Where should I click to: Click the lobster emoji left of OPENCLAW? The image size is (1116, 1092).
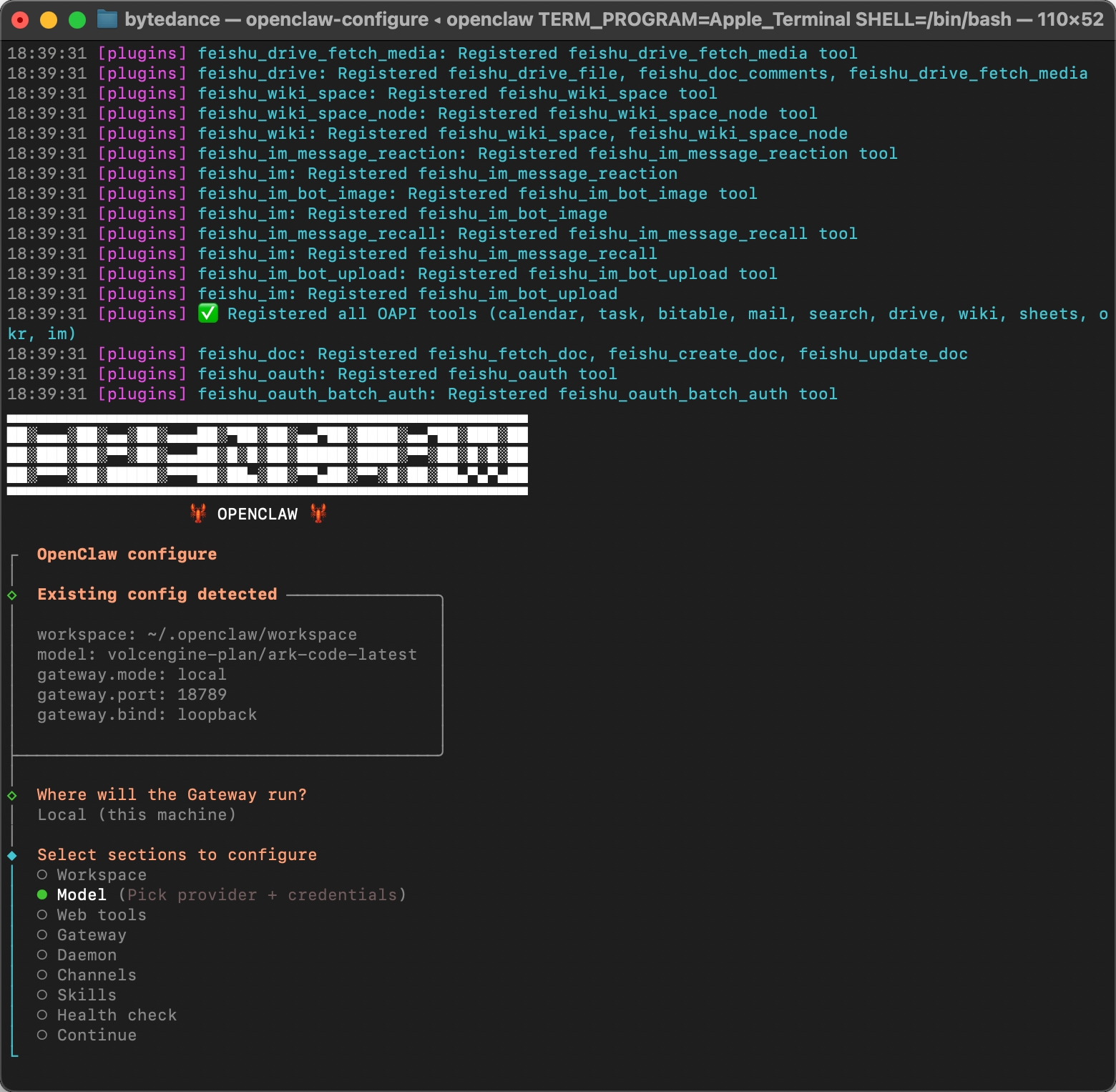(x=198, y=513)
